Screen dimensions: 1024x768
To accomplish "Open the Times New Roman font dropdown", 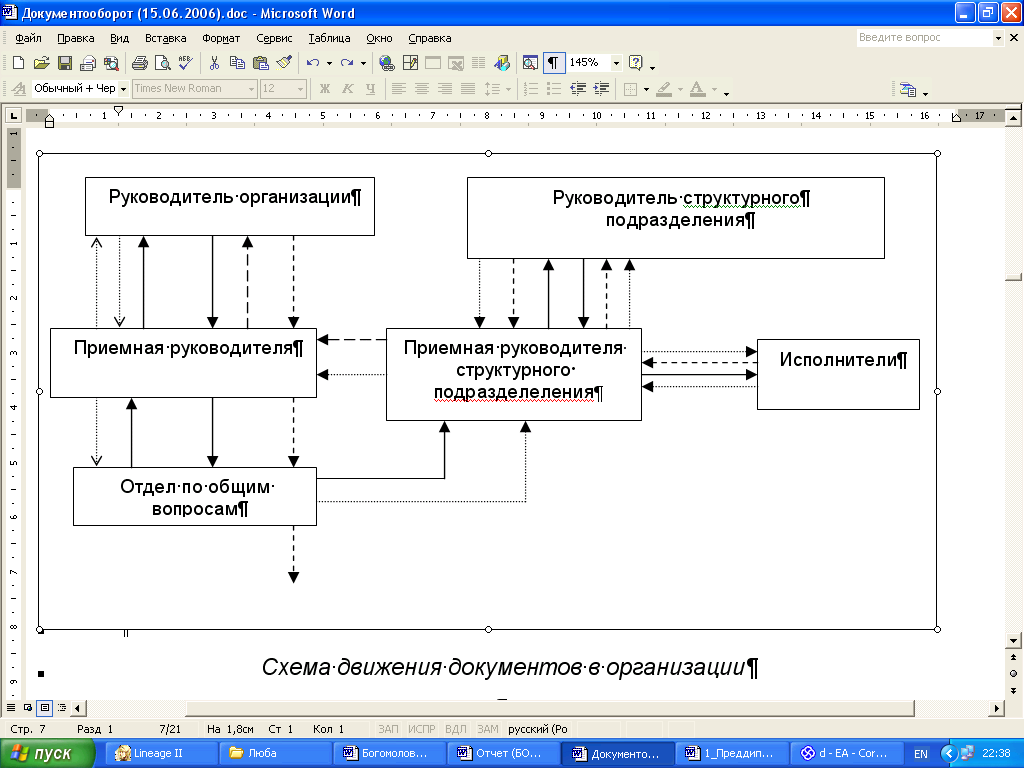I will (x=251, y=89).
